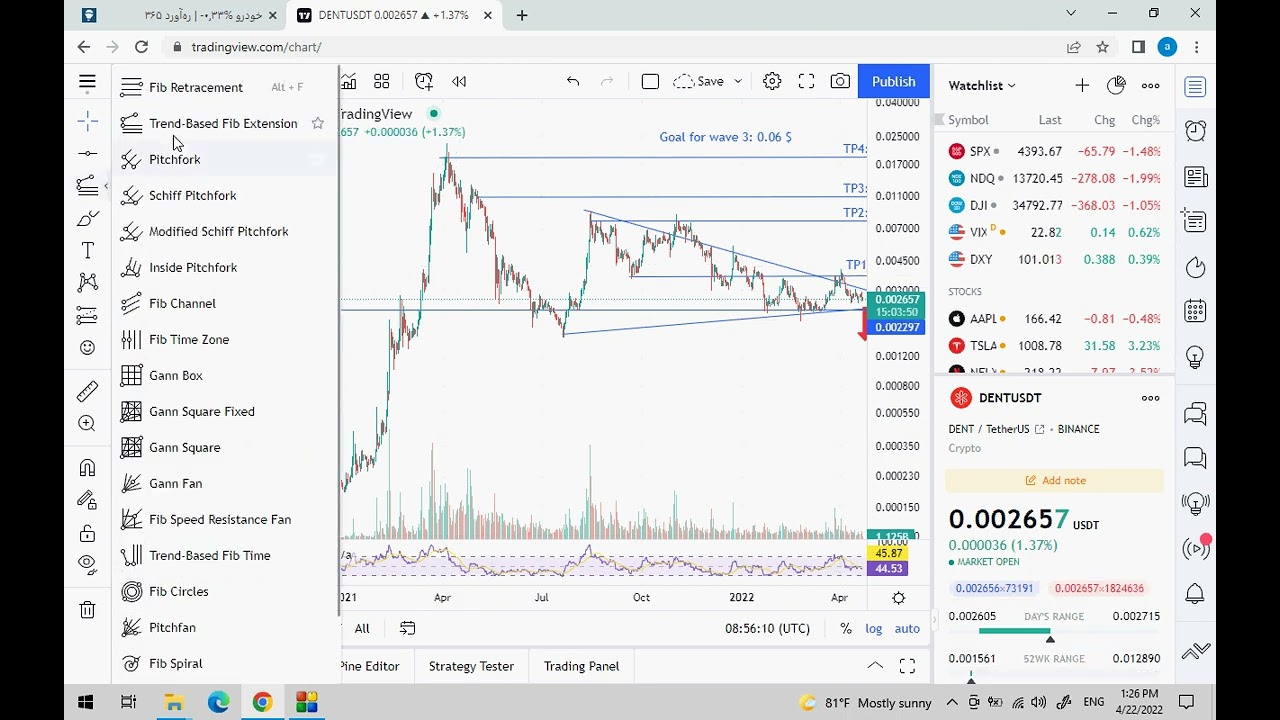Select ruler measure tool
1280x720 pixels.
(87, 391)
